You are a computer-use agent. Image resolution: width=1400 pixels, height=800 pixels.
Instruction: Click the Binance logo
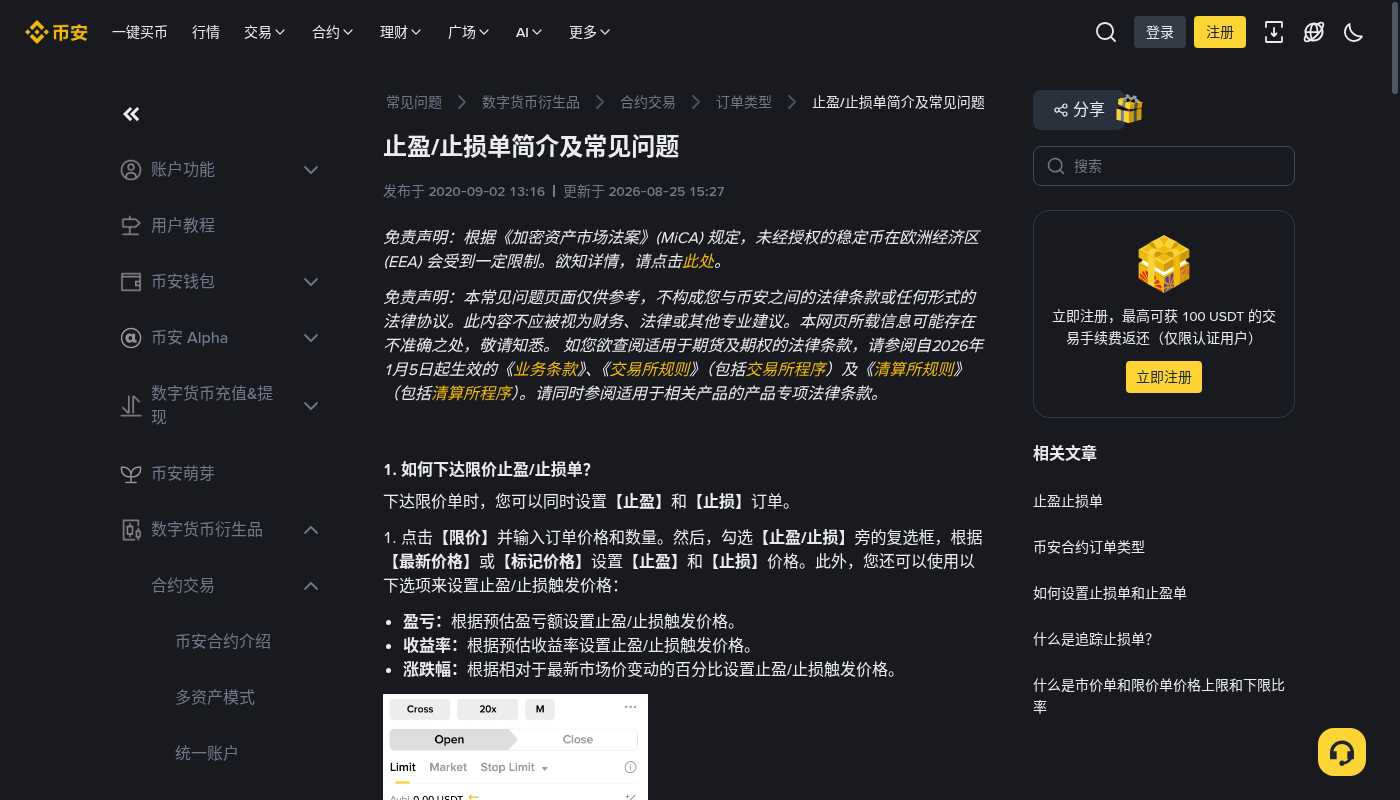coord(56,32)
